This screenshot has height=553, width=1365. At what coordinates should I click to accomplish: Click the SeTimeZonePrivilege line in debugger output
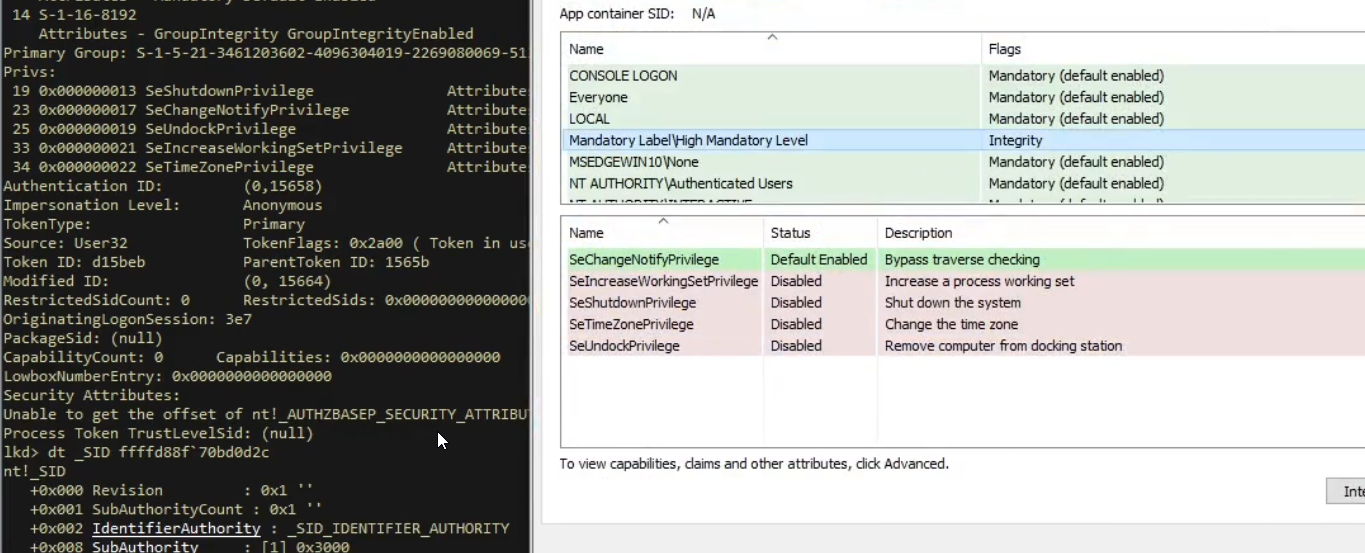point(266,167)
